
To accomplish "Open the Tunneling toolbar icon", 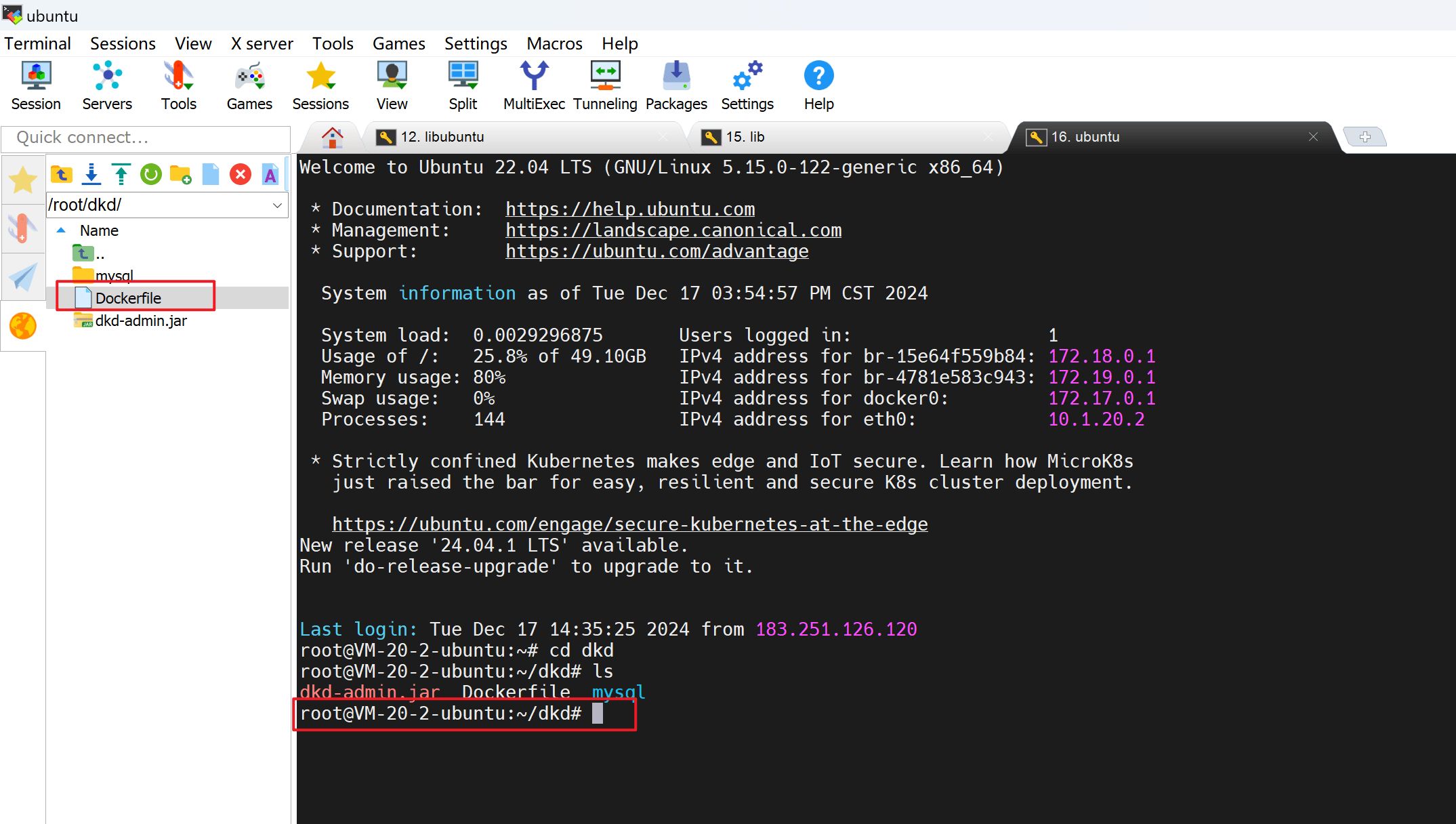I will coord(605,85).
